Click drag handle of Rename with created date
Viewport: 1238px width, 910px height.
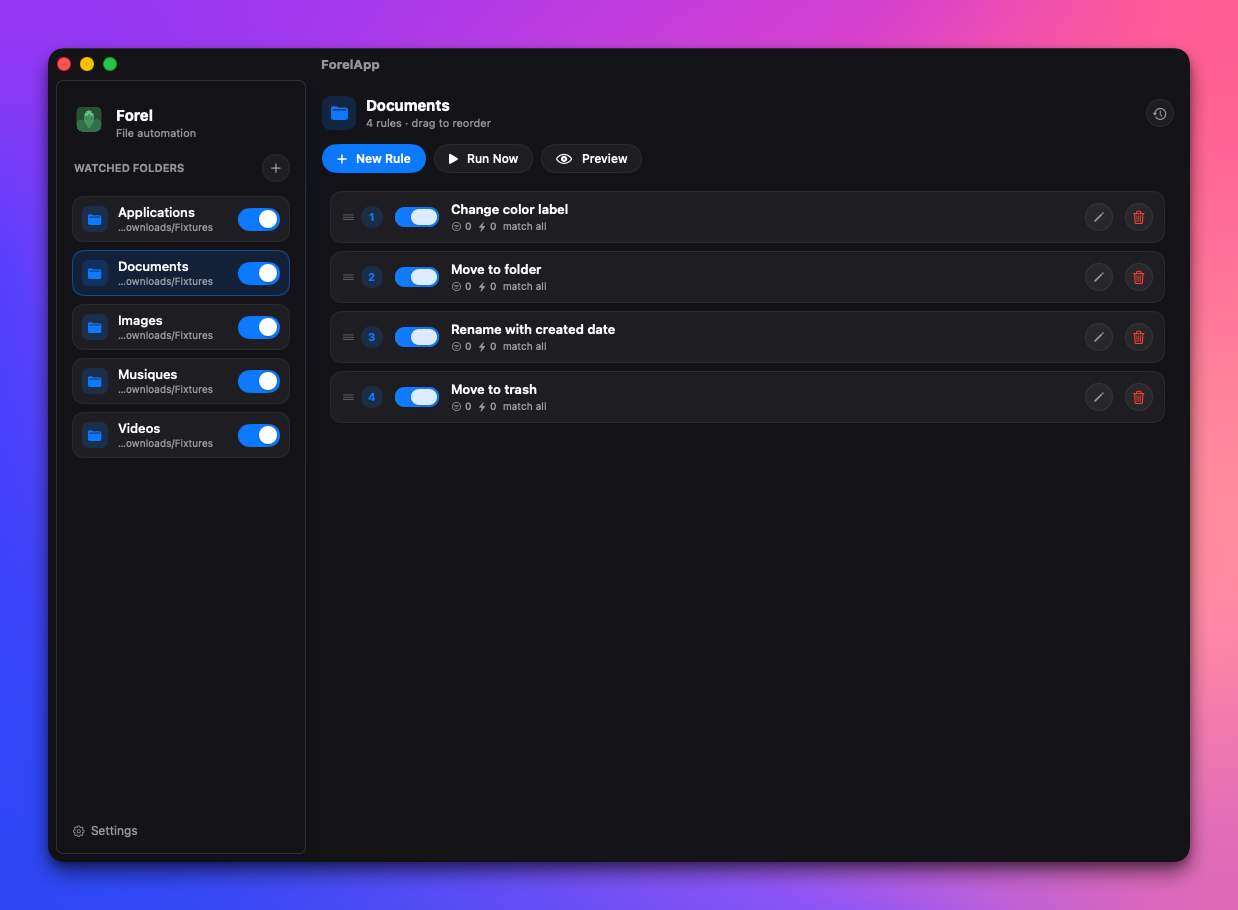tap(348, 337)
